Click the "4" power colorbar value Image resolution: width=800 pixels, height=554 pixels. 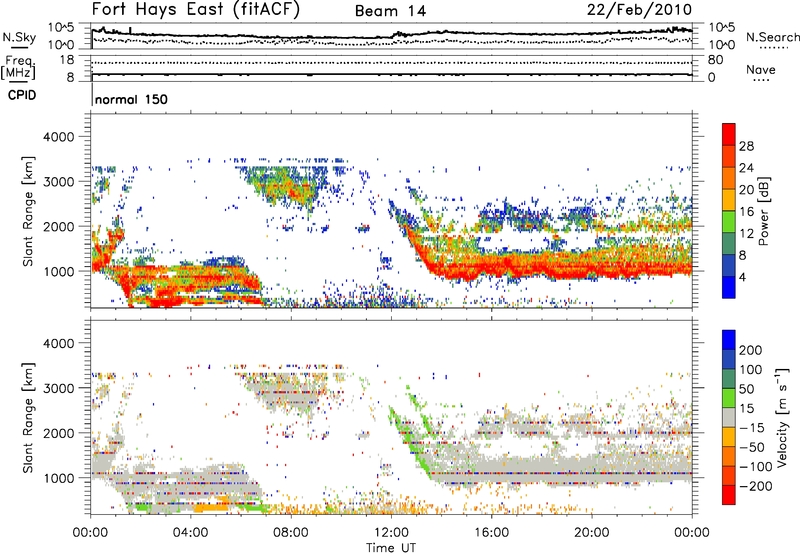coord(742,277)
